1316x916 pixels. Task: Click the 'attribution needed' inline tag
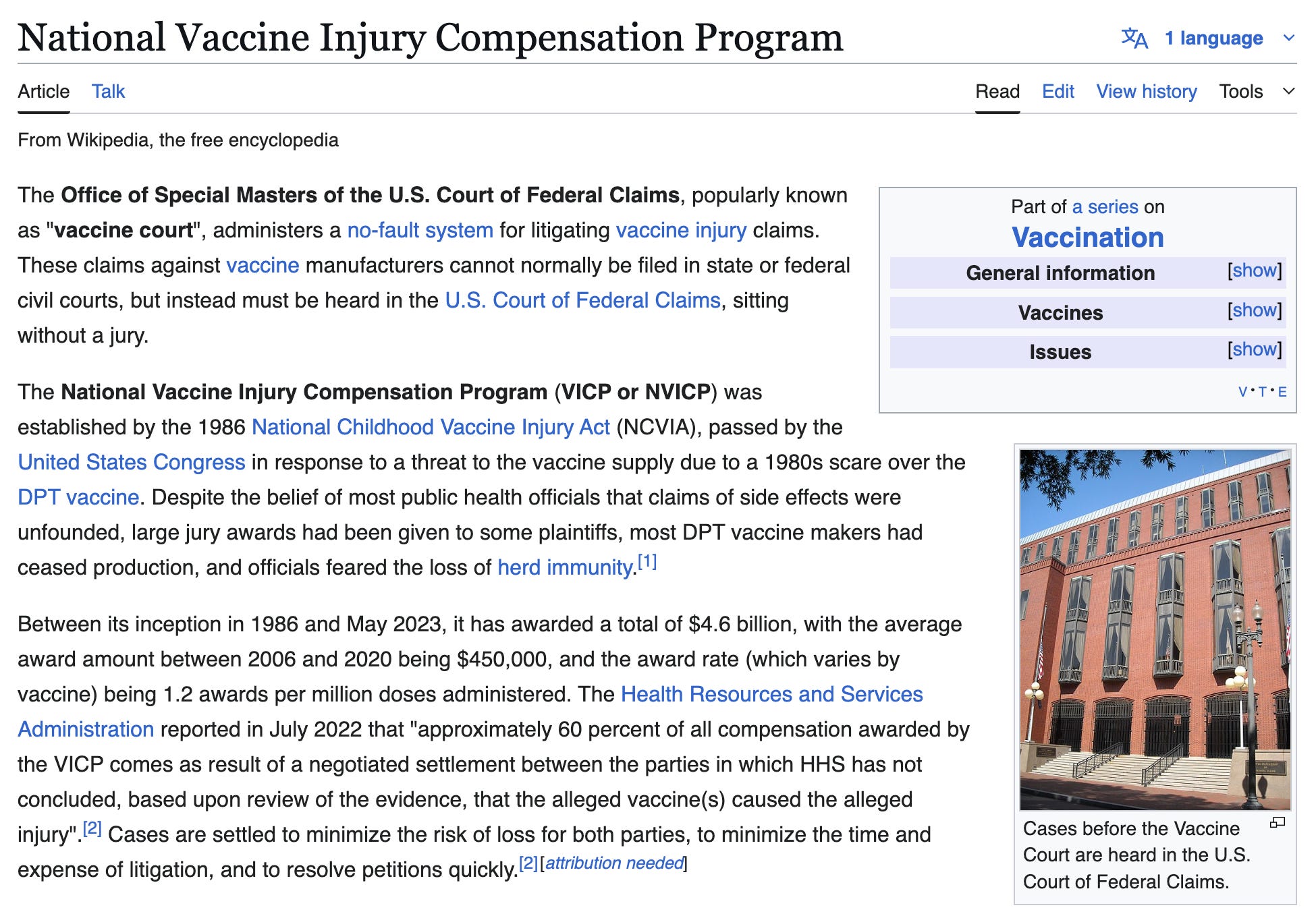coord(614,863)
